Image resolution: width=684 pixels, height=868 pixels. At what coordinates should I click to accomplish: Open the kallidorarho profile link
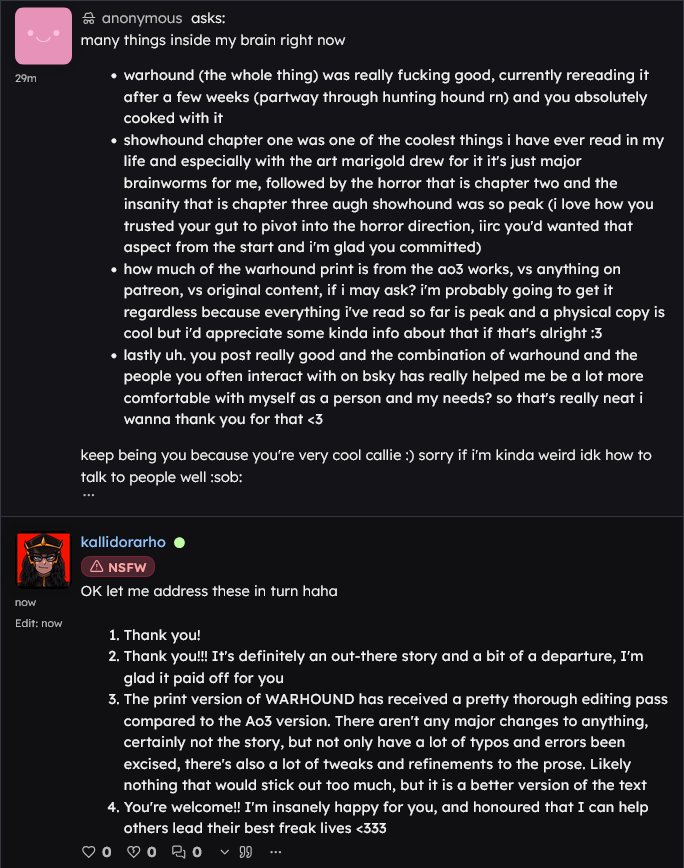click(124, 542)
